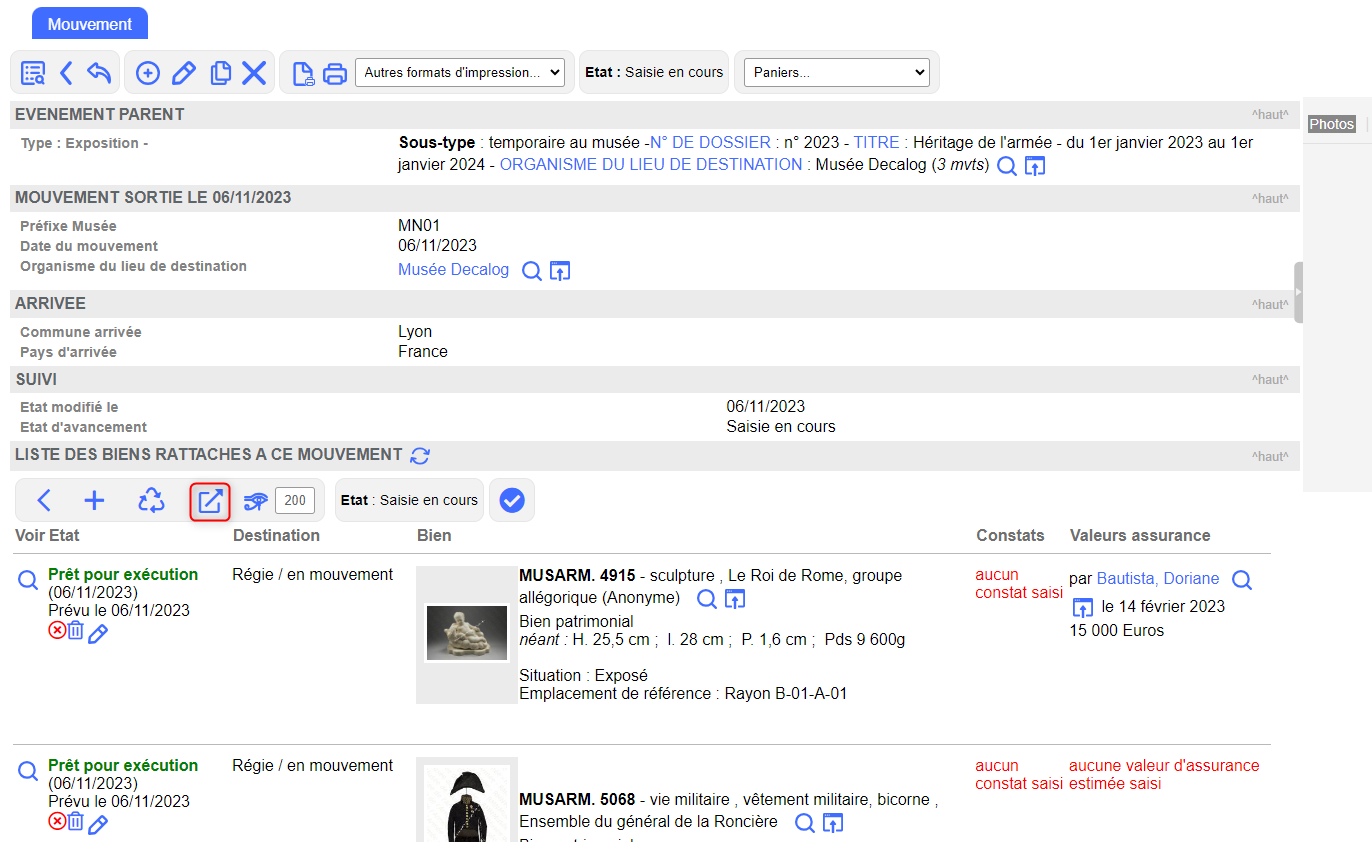
Task: View details magnifier for MUSARM. 4915 row status
Action: (x=28, y=579)
